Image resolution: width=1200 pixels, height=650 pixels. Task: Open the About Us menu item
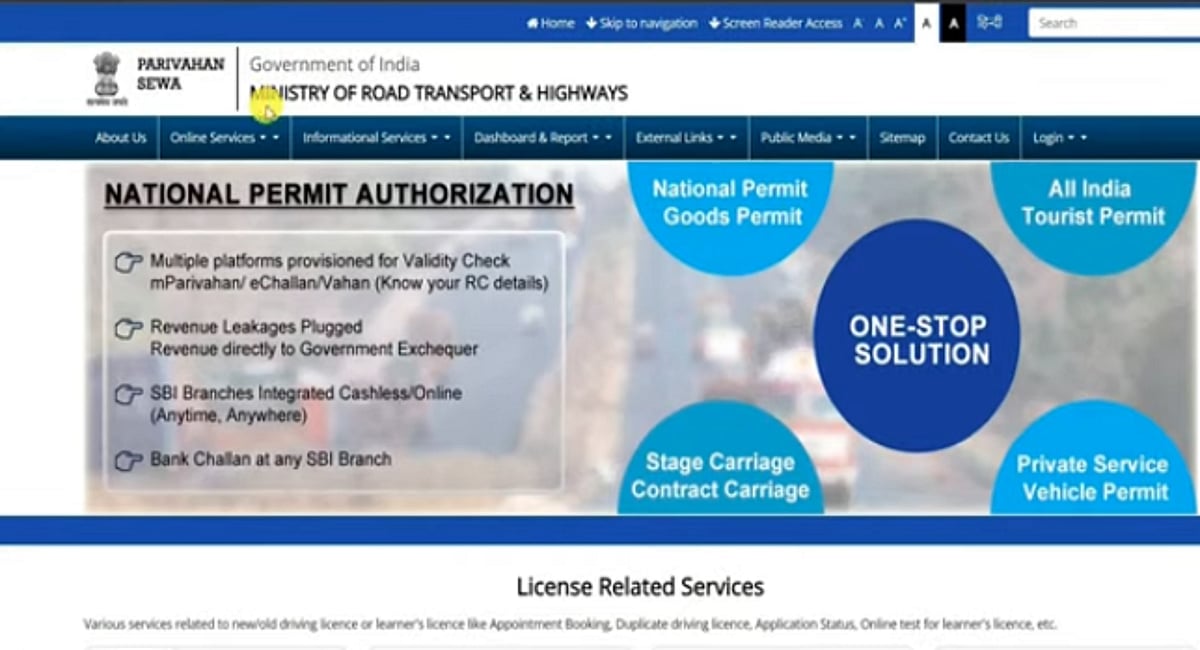(120, 138)
